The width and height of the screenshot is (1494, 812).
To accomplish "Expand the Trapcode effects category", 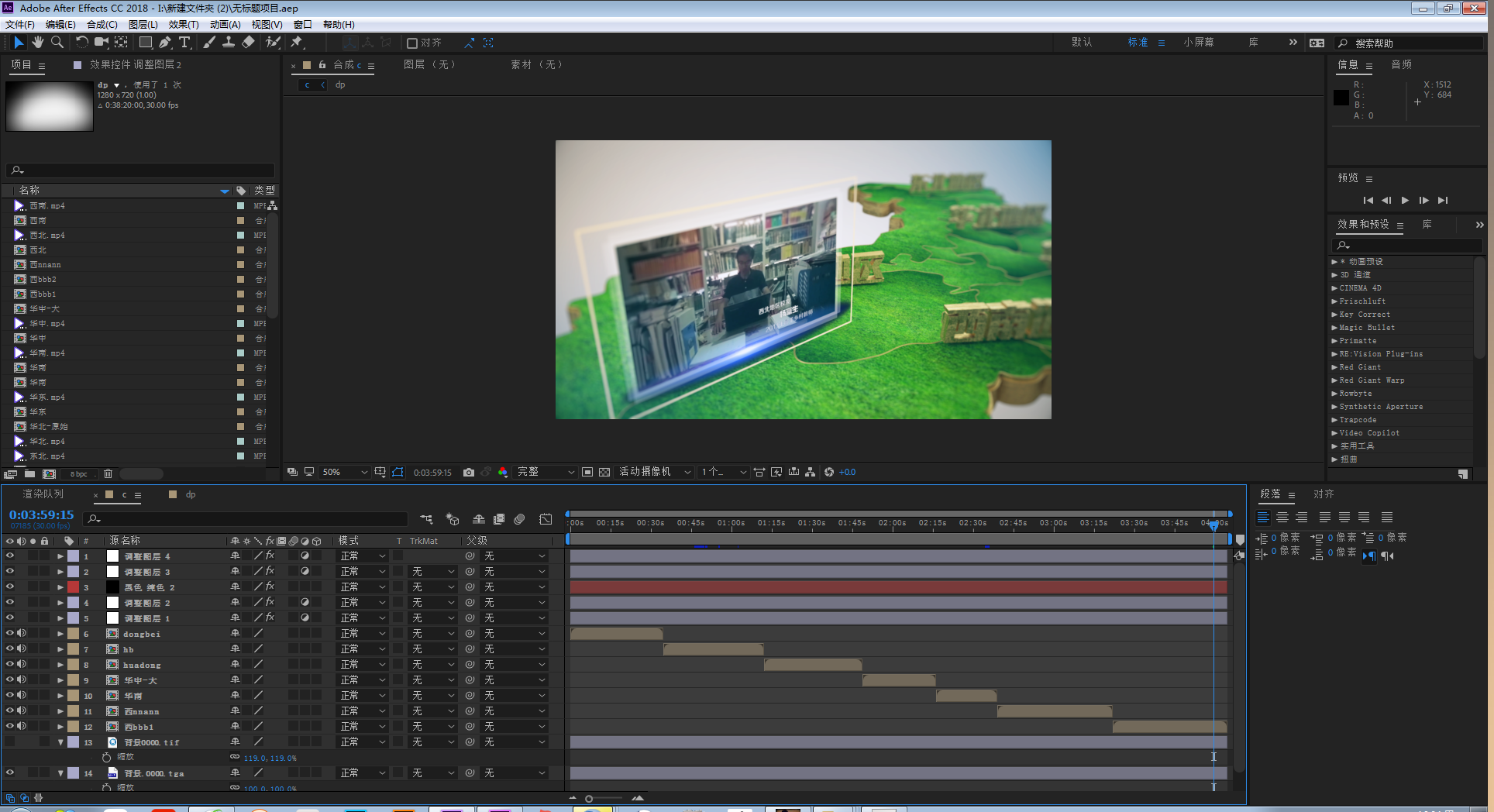I will 1334,419.
